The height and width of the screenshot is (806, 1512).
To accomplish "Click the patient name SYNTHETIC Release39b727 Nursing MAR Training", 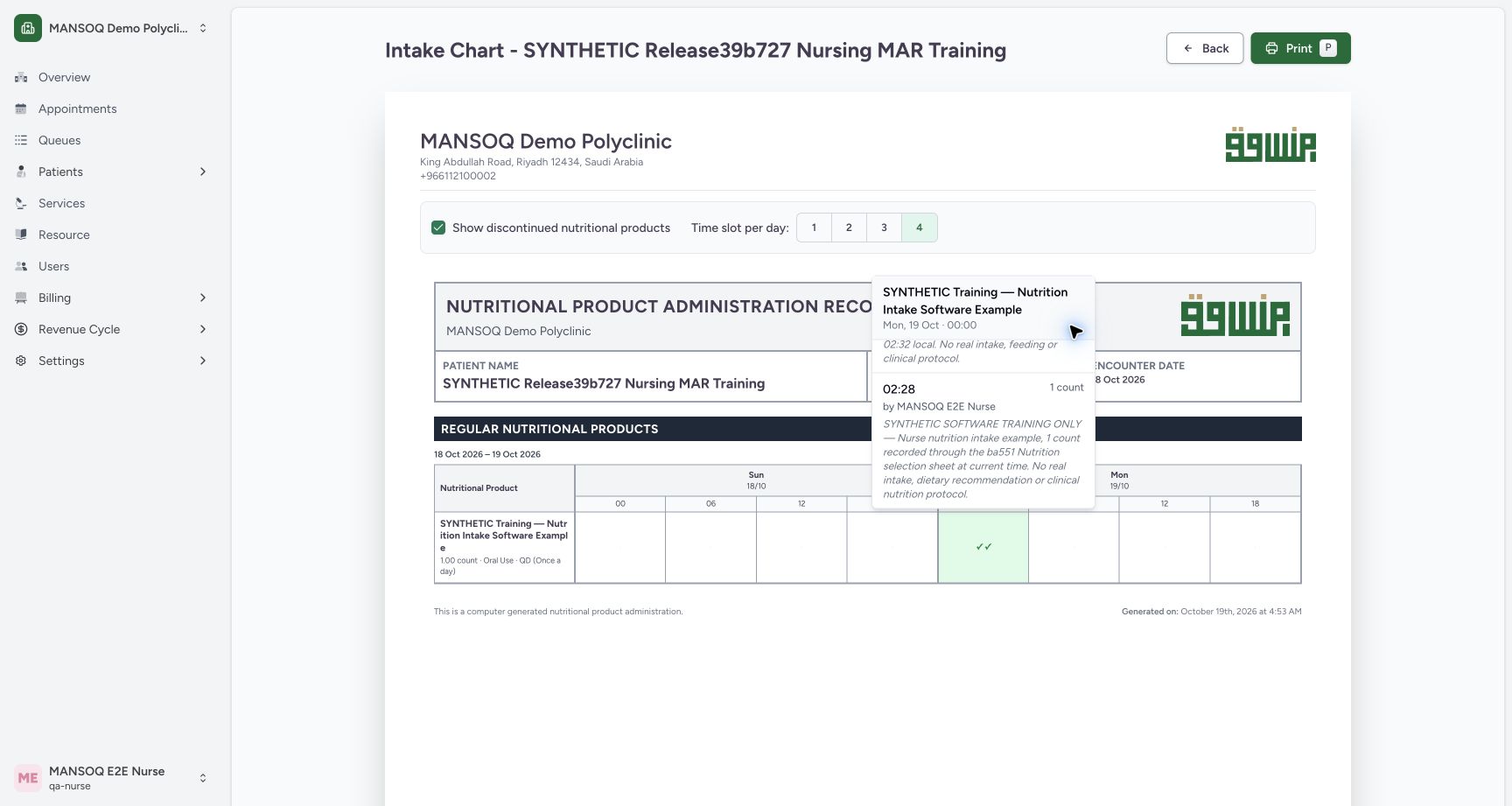I will click(604, 383).
